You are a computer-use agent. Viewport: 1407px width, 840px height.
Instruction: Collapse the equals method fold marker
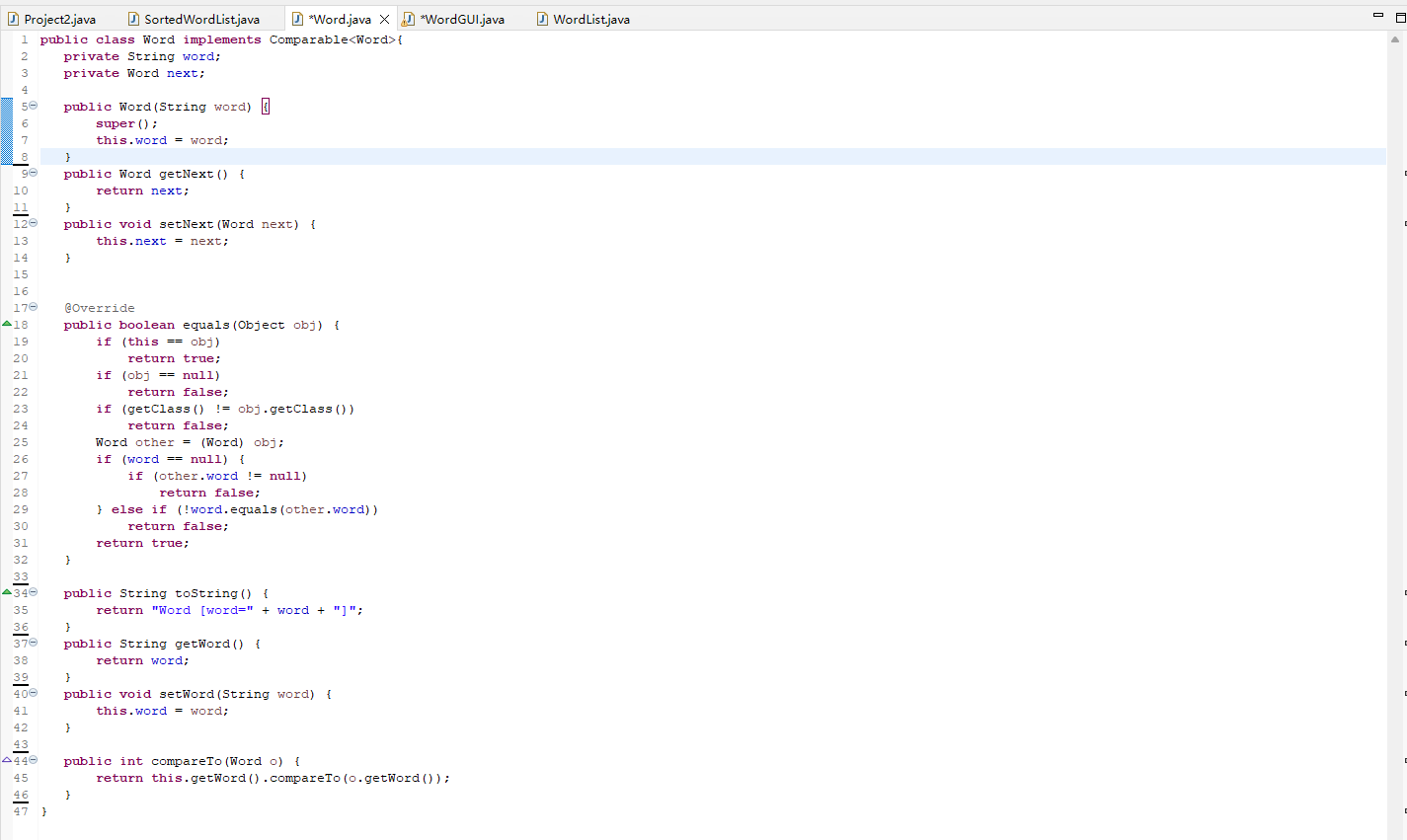[x=32, y=307]
